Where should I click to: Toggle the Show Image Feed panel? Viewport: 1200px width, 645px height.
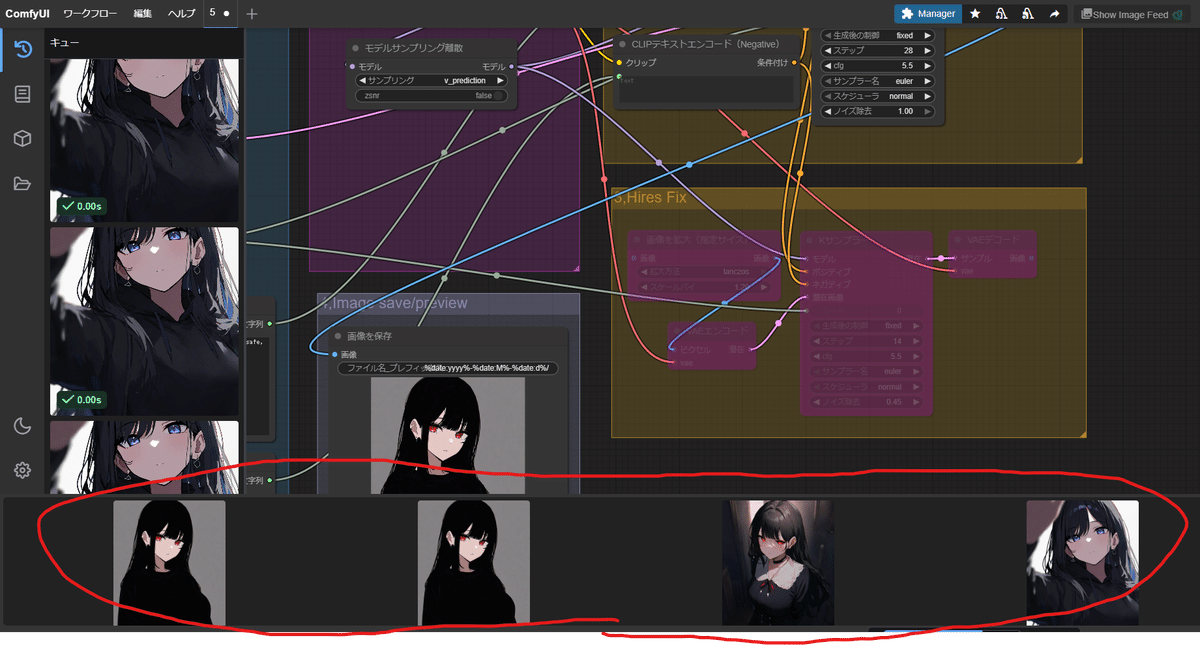coord(1131,13)
